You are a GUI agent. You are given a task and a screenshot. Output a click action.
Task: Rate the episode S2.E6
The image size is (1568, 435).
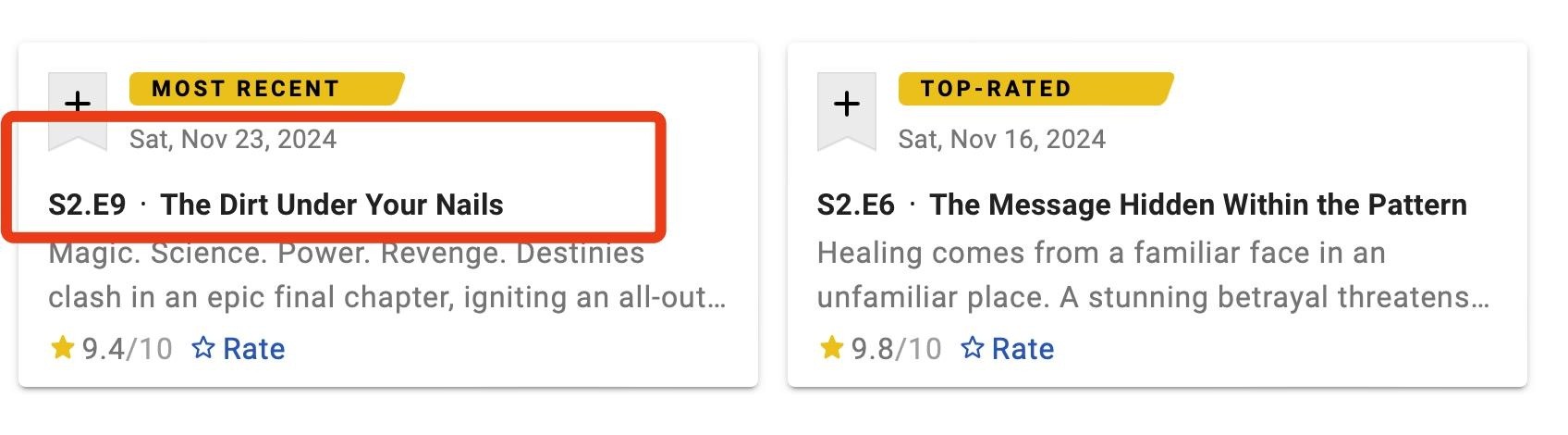pos(1008,349)
